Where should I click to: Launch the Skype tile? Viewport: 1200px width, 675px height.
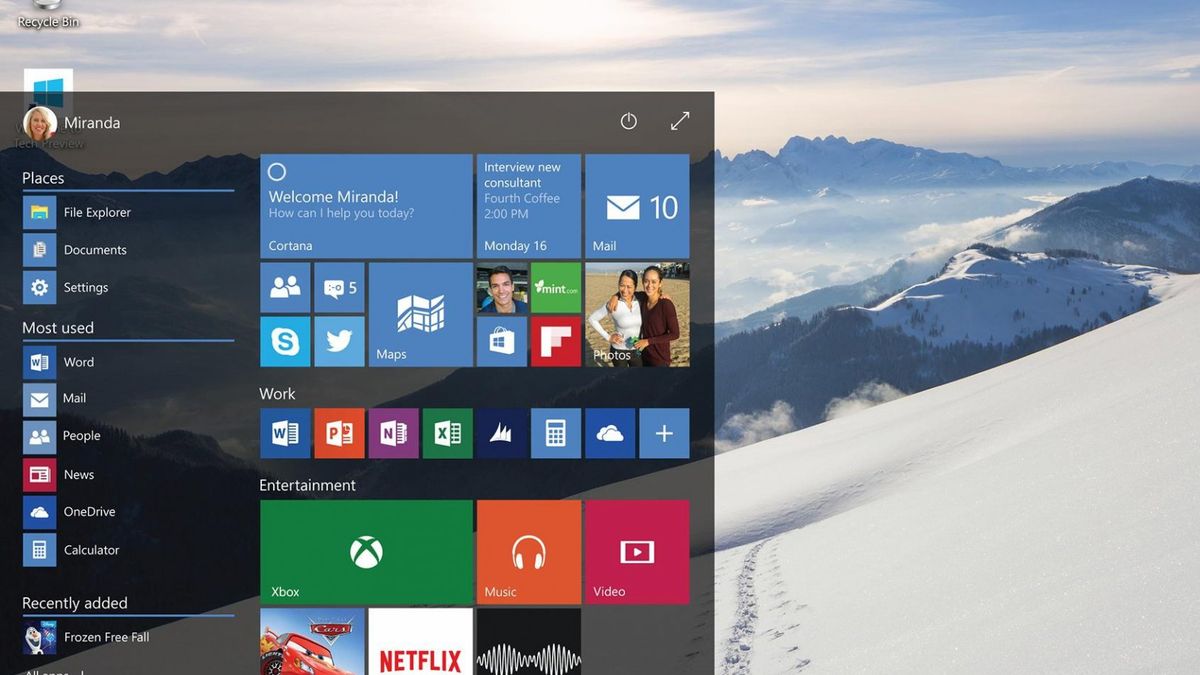click(x=285, y=342)
